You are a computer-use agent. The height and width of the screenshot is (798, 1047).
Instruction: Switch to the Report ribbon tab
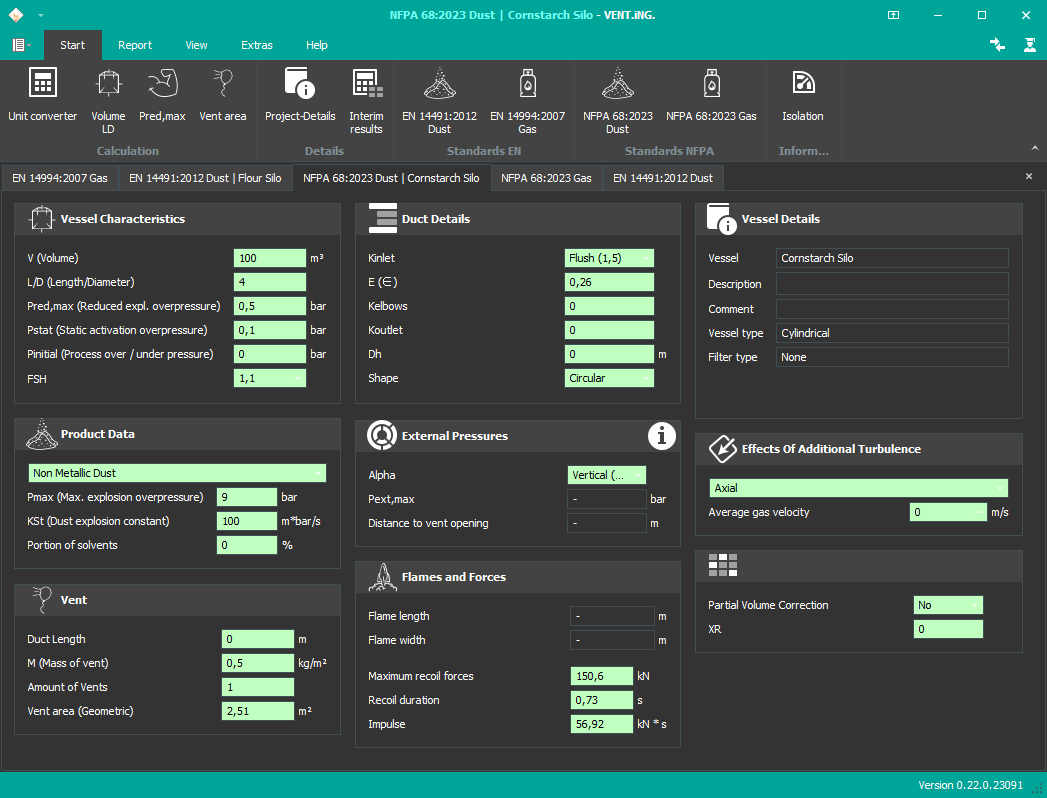(135, 45)
